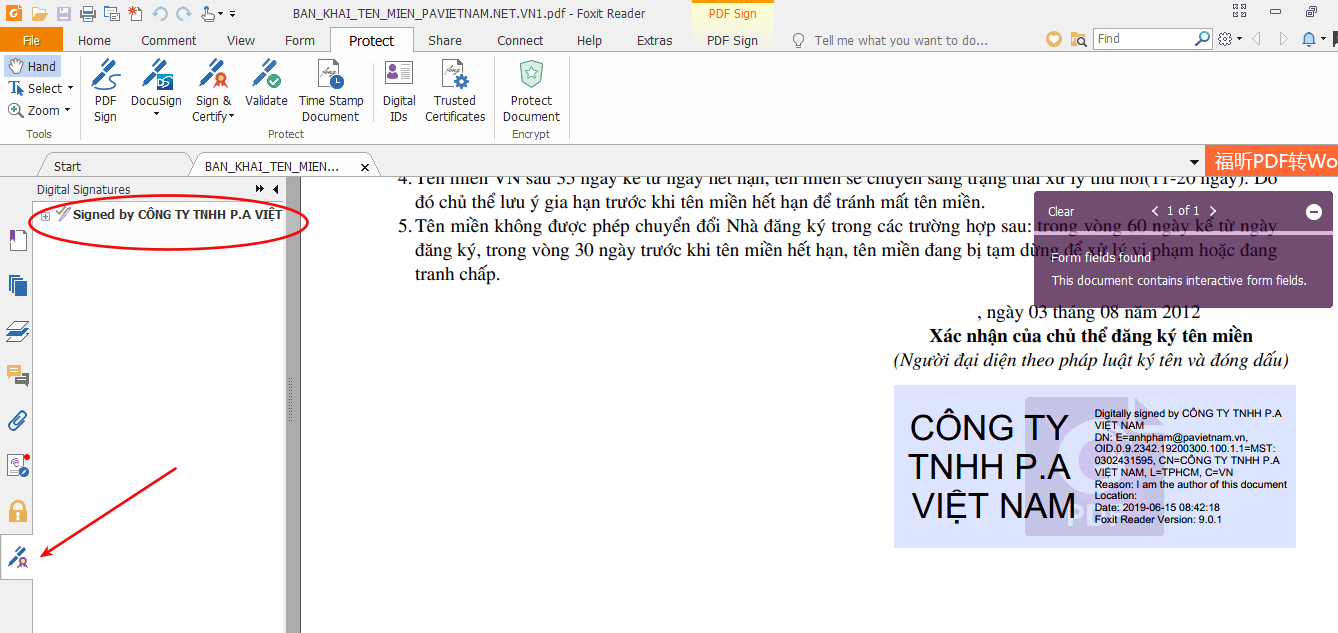The width and height of the screenshot is (1338, 633).
Task: Activate the Hand tool
Action: point(32,66)
